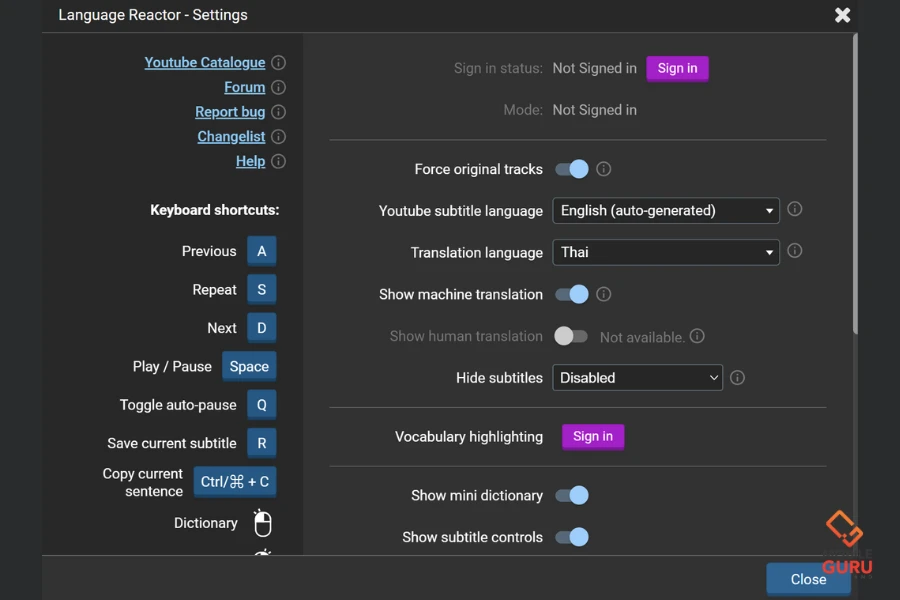This screenshot has height=600, width=900.
Task: Disable Show machine translation switch
Action: (x=572, y=295)
